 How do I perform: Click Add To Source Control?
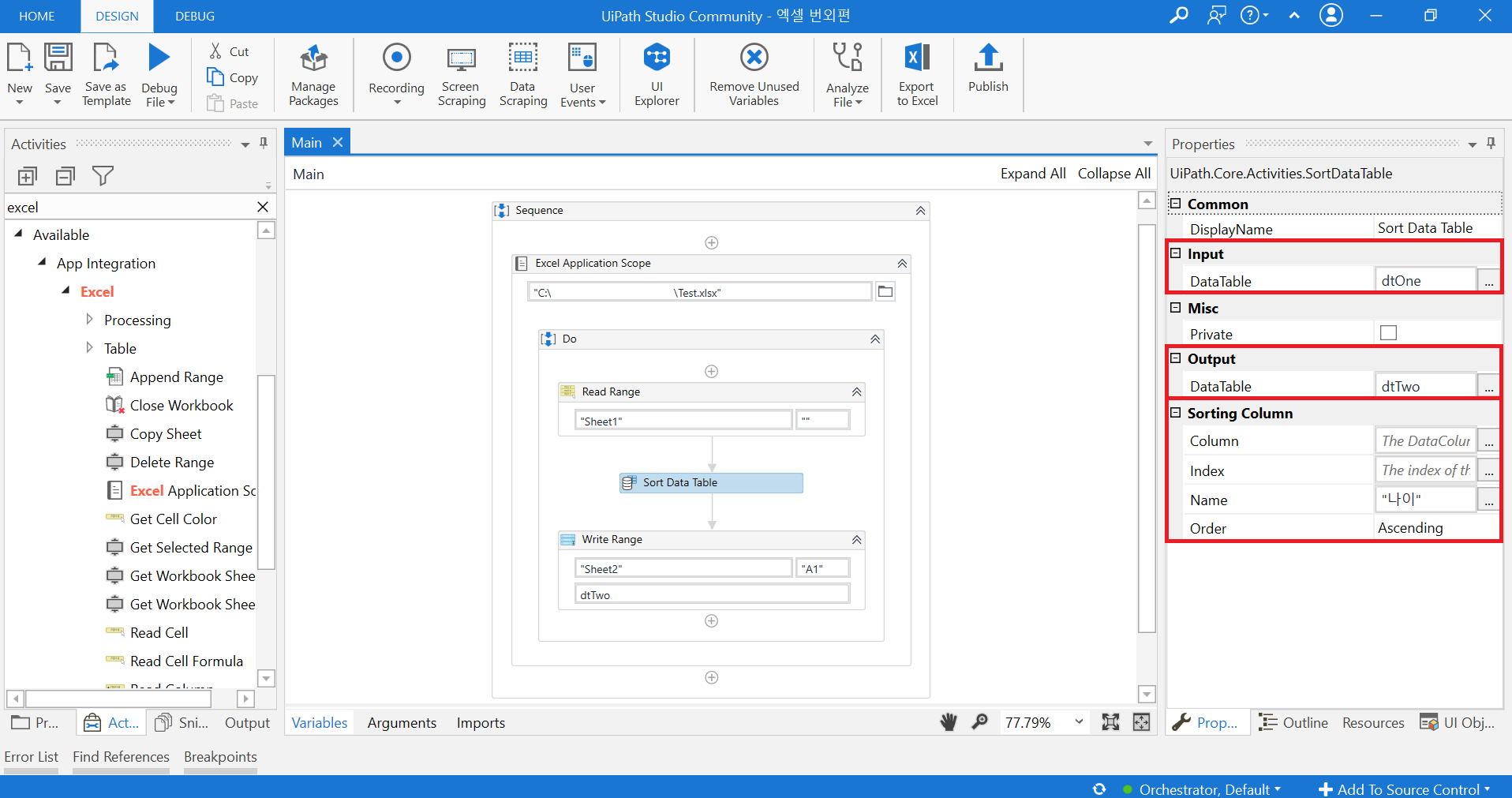[x=1405, y=789]
